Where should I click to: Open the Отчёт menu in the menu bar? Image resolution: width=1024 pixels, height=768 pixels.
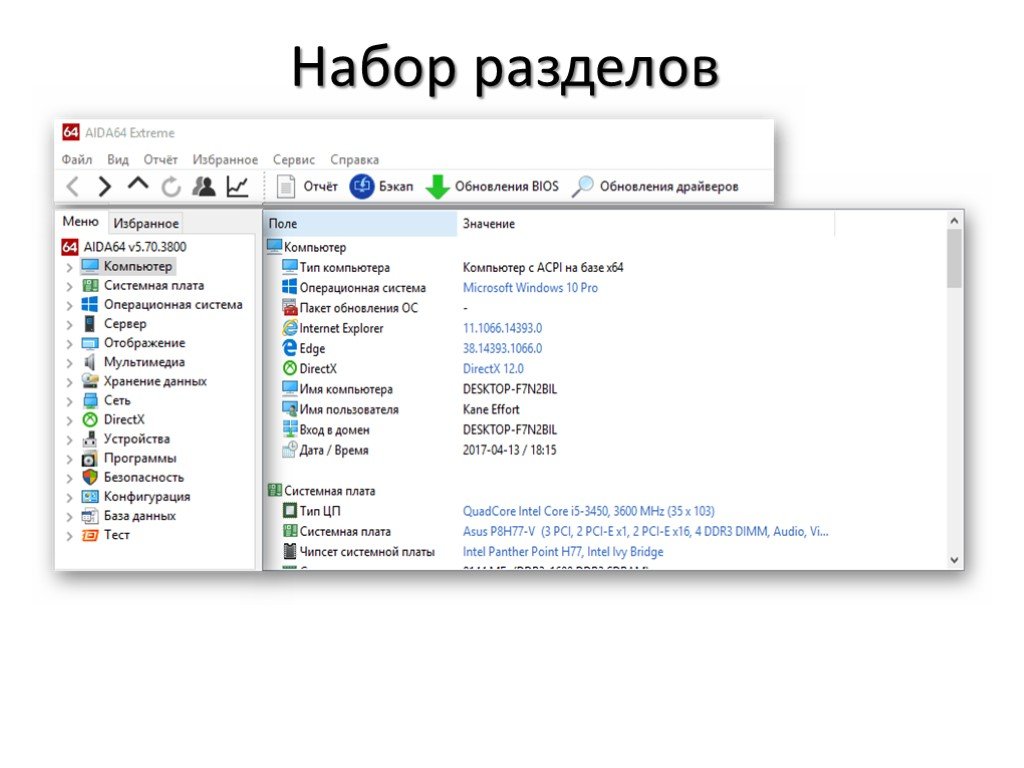(160, 160)
